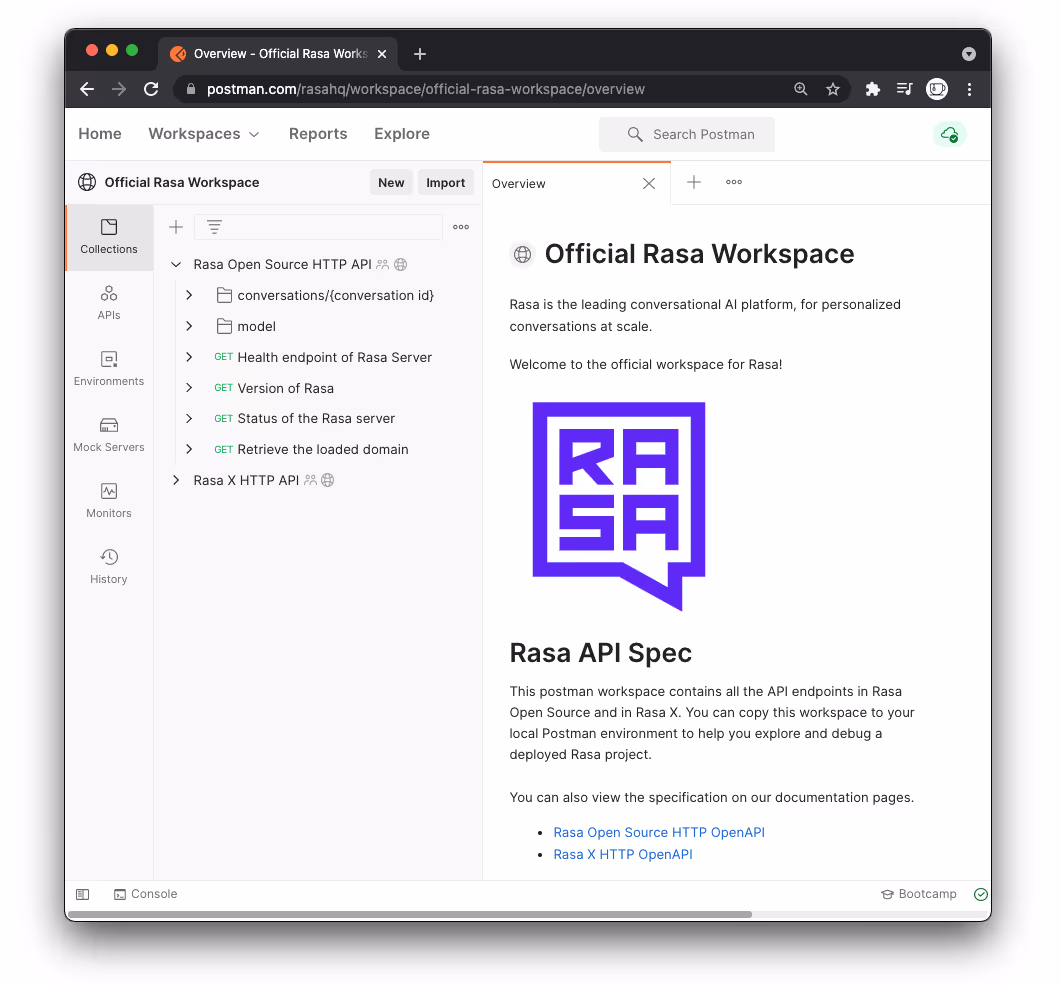Expand Status of the Rasa server request
This screenshot has width=1061, height=985.
[x=189, y=419]
